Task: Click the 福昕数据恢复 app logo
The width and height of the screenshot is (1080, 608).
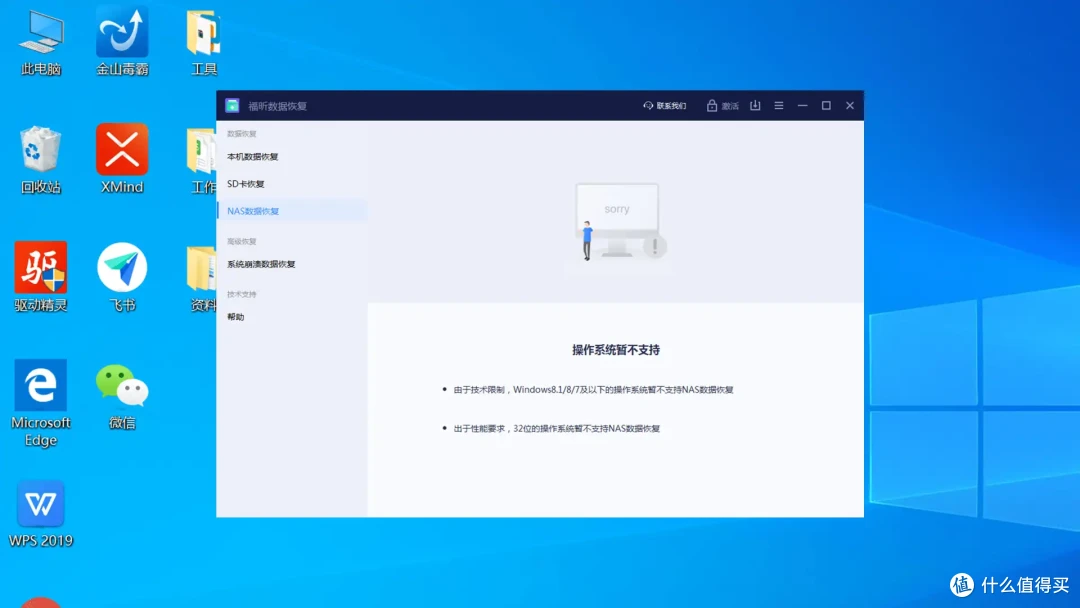Action: (x=232, y=105)
